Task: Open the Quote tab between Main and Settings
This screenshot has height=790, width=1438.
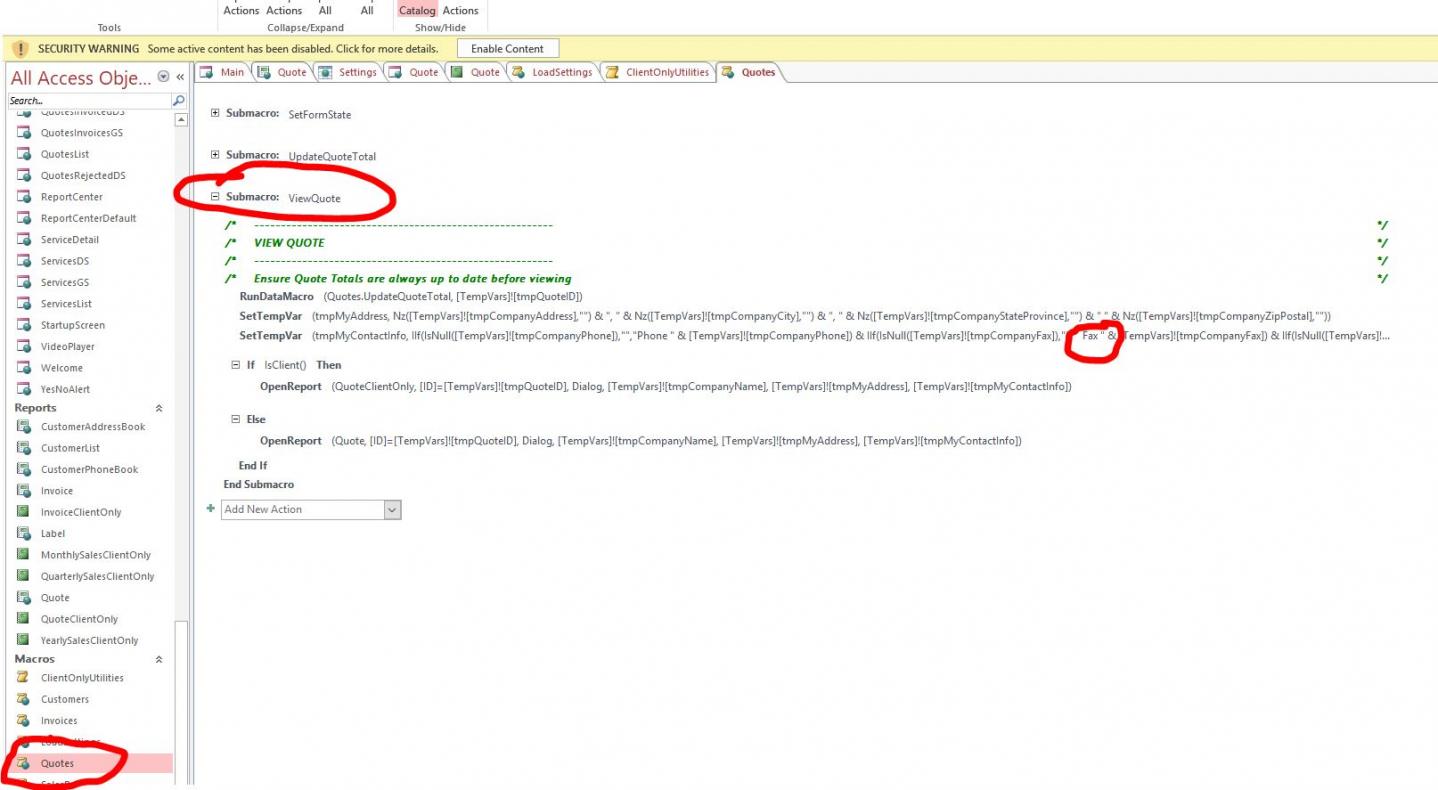Action: tap(283, 72)
